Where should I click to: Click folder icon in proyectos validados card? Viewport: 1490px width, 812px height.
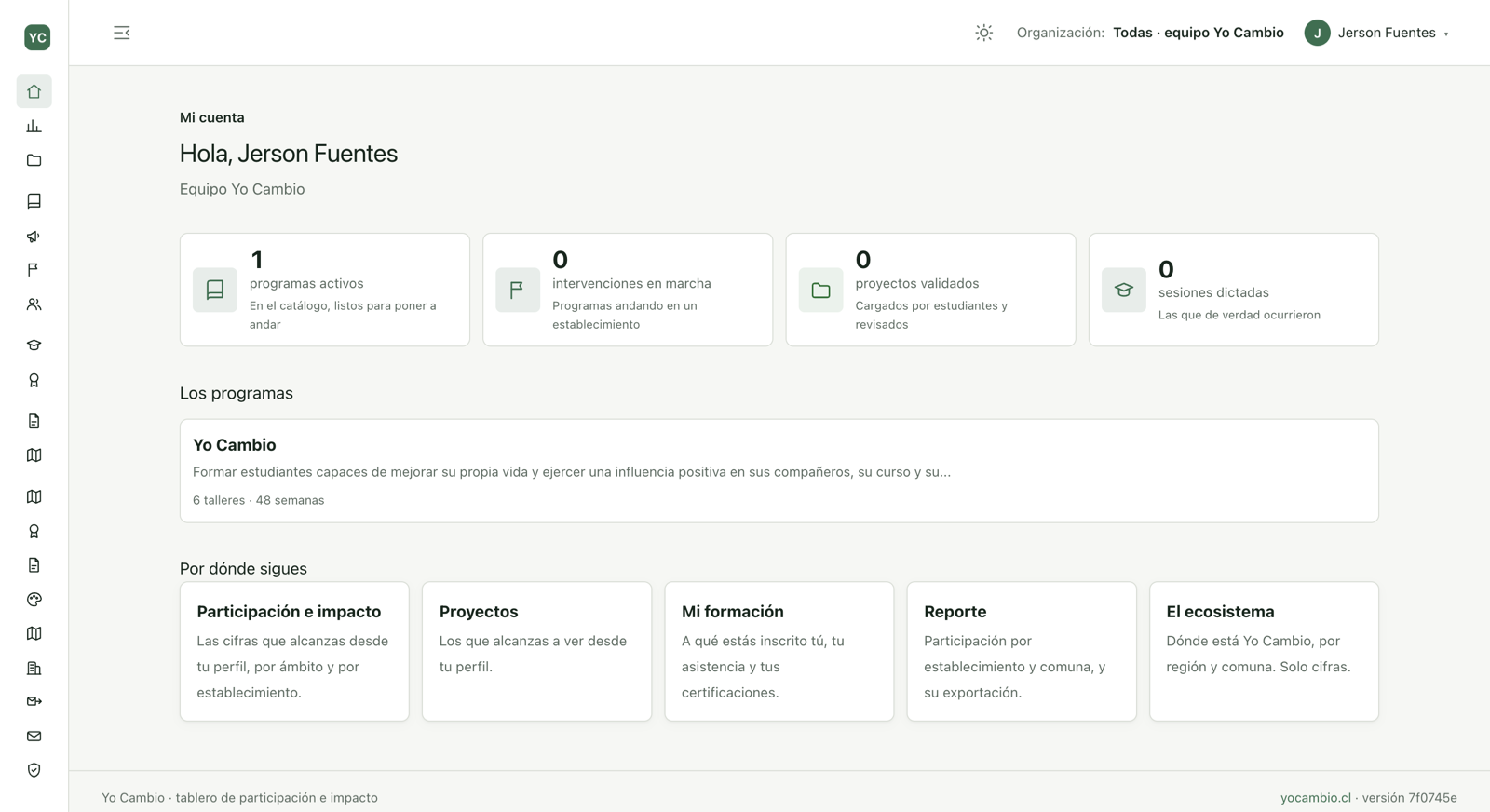(820, 290)
